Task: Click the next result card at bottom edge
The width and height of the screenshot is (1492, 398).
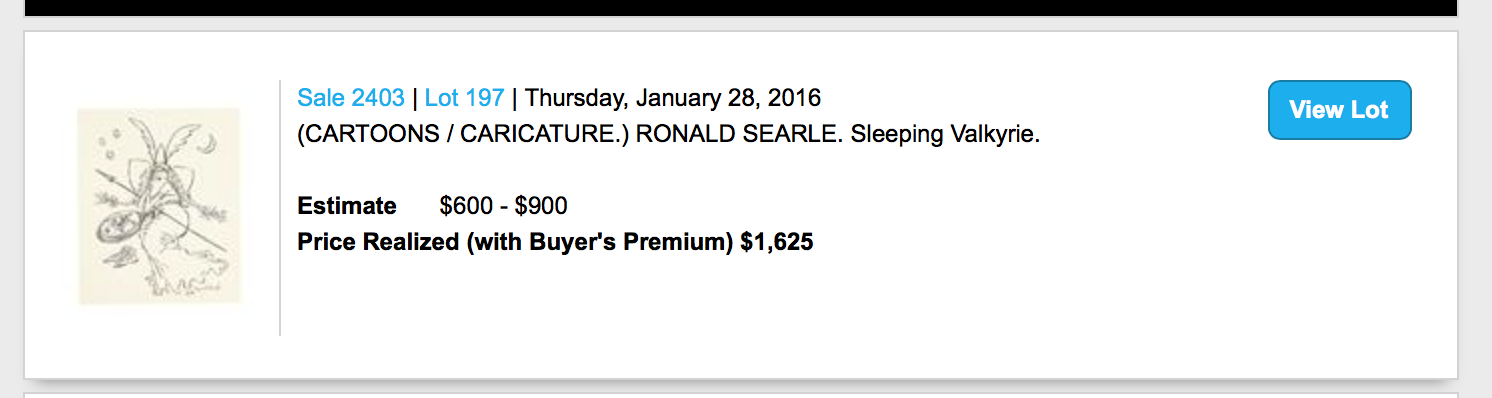Action: tap(740, 395)
